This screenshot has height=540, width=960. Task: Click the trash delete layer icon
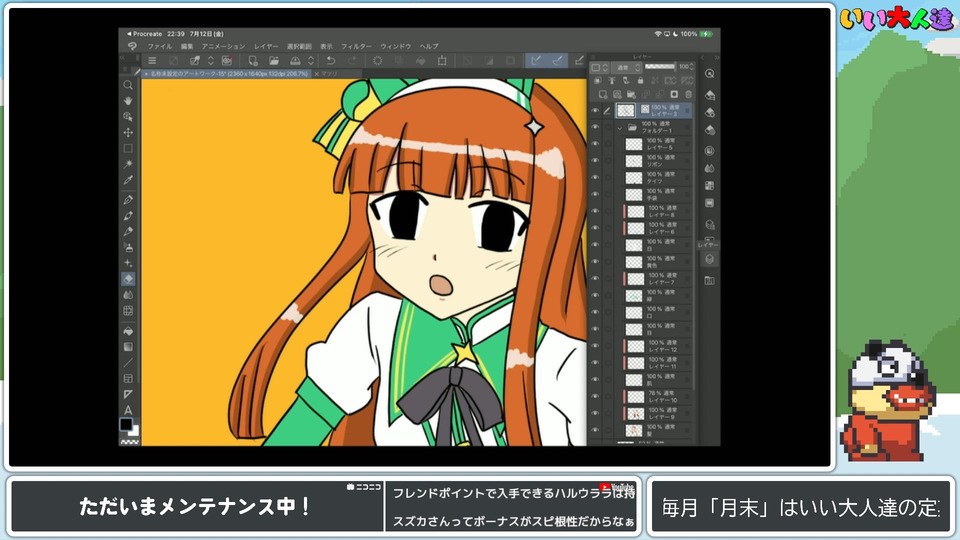point(688,94)
